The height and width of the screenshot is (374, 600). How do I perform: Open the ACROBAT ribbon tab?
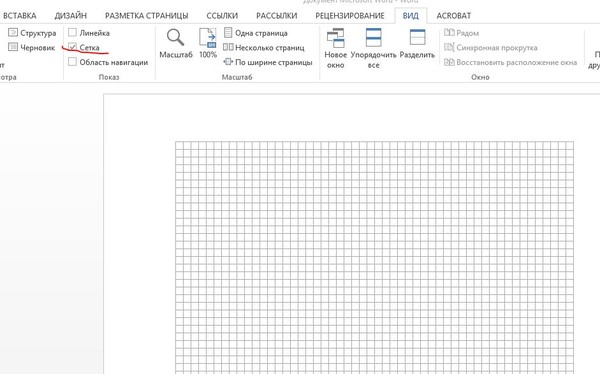[454, 16]
